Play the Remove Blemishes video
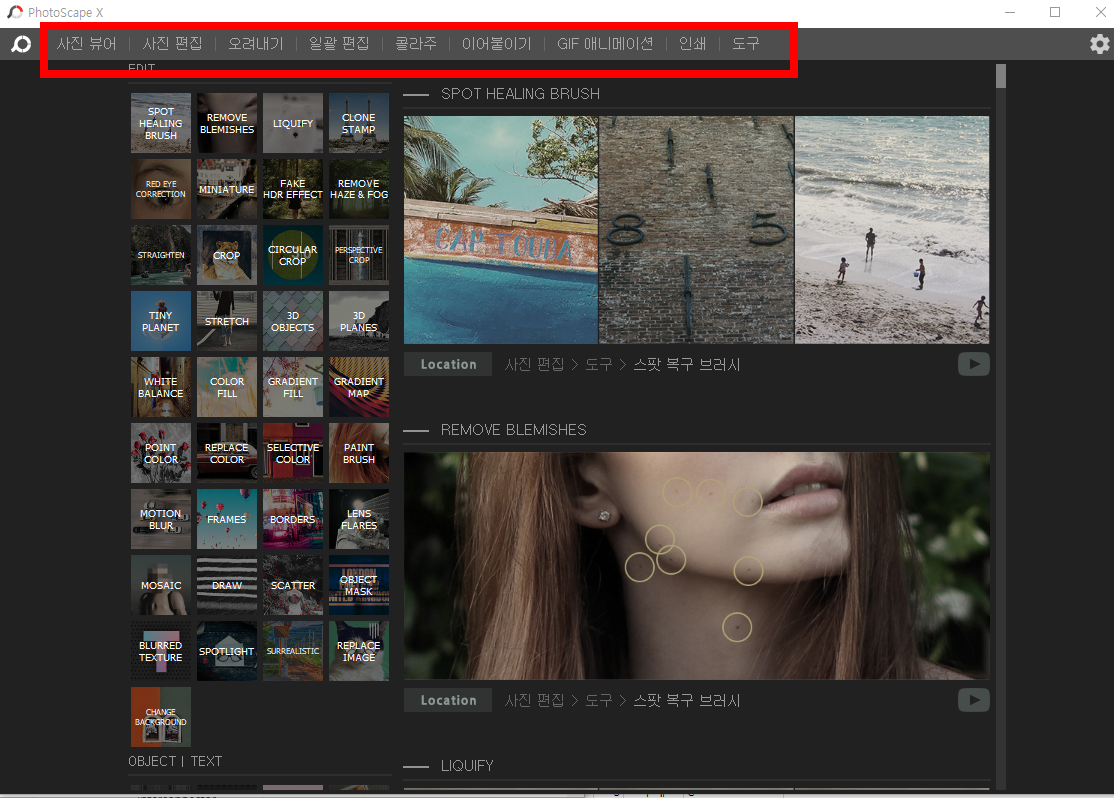1114x798 pixels. coord(973,701)
